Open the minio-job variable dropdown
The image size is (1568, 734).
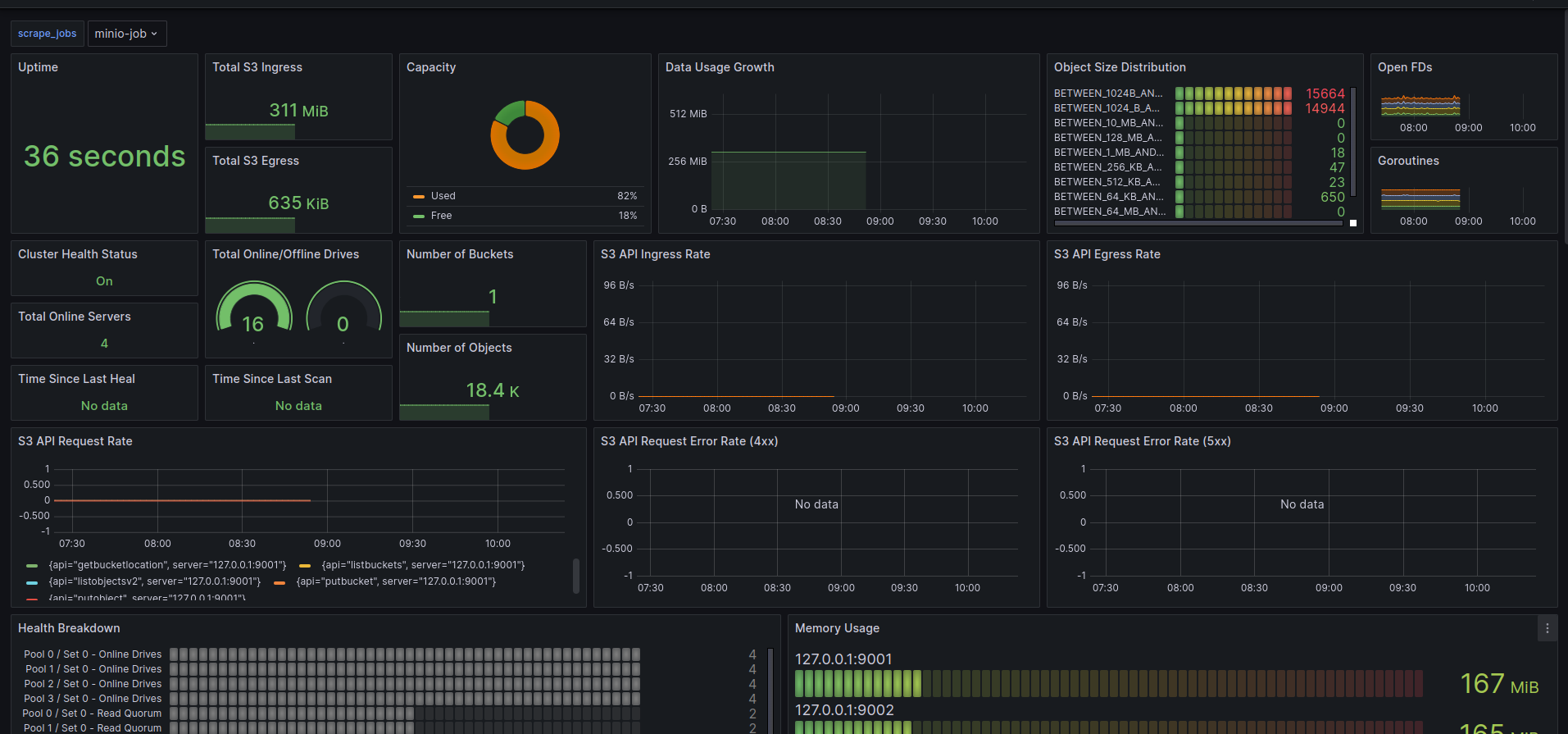click(x=126, y=34)
